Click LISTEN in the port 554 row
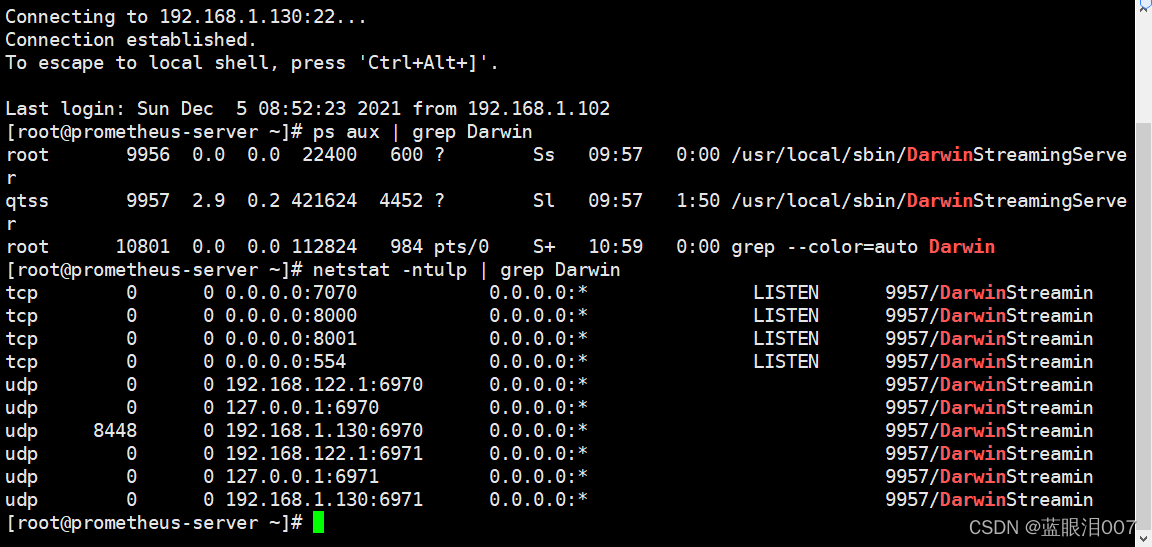Image resolution: width=1152 pixels, height=547 pixels. (785, 362)
